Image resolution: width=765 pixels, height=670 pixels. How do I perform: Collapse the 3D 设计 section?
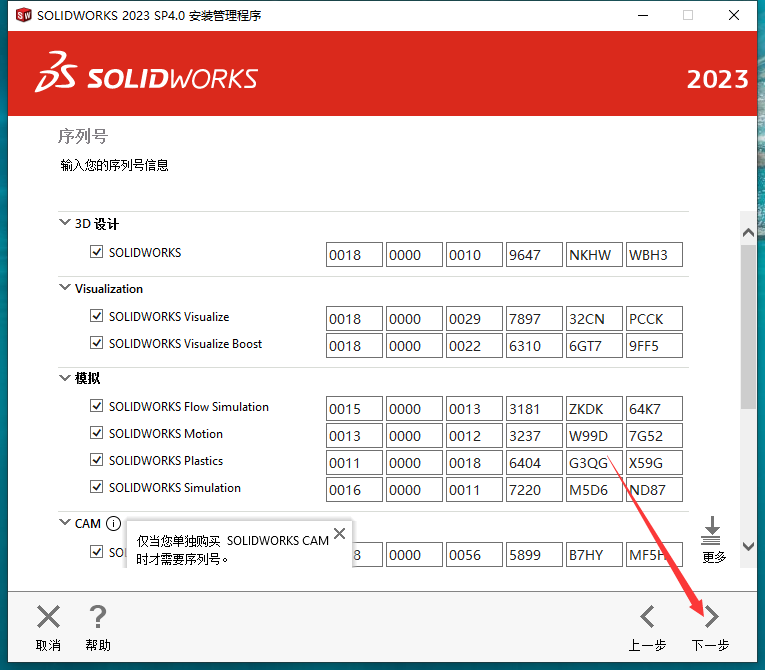tap(64, 223)
